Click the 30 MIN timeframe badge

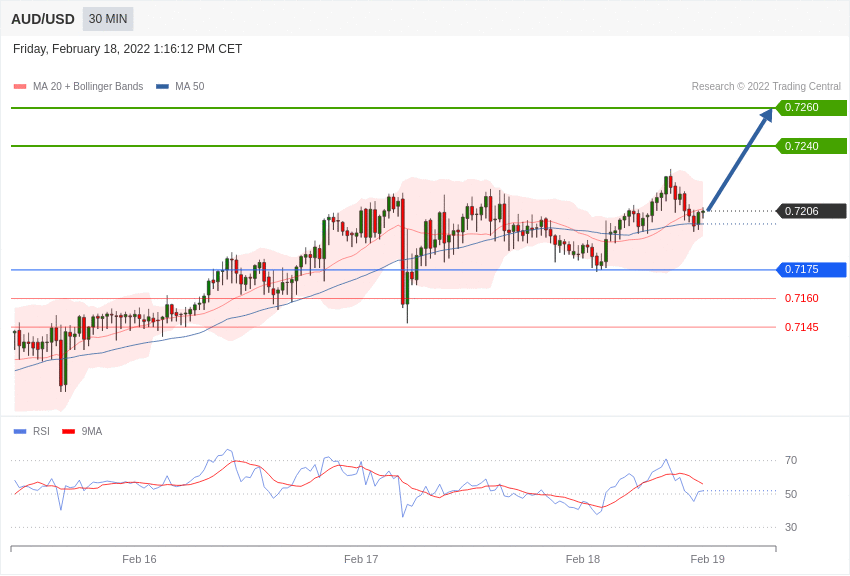pyautogui.click(x=108, y=19)
